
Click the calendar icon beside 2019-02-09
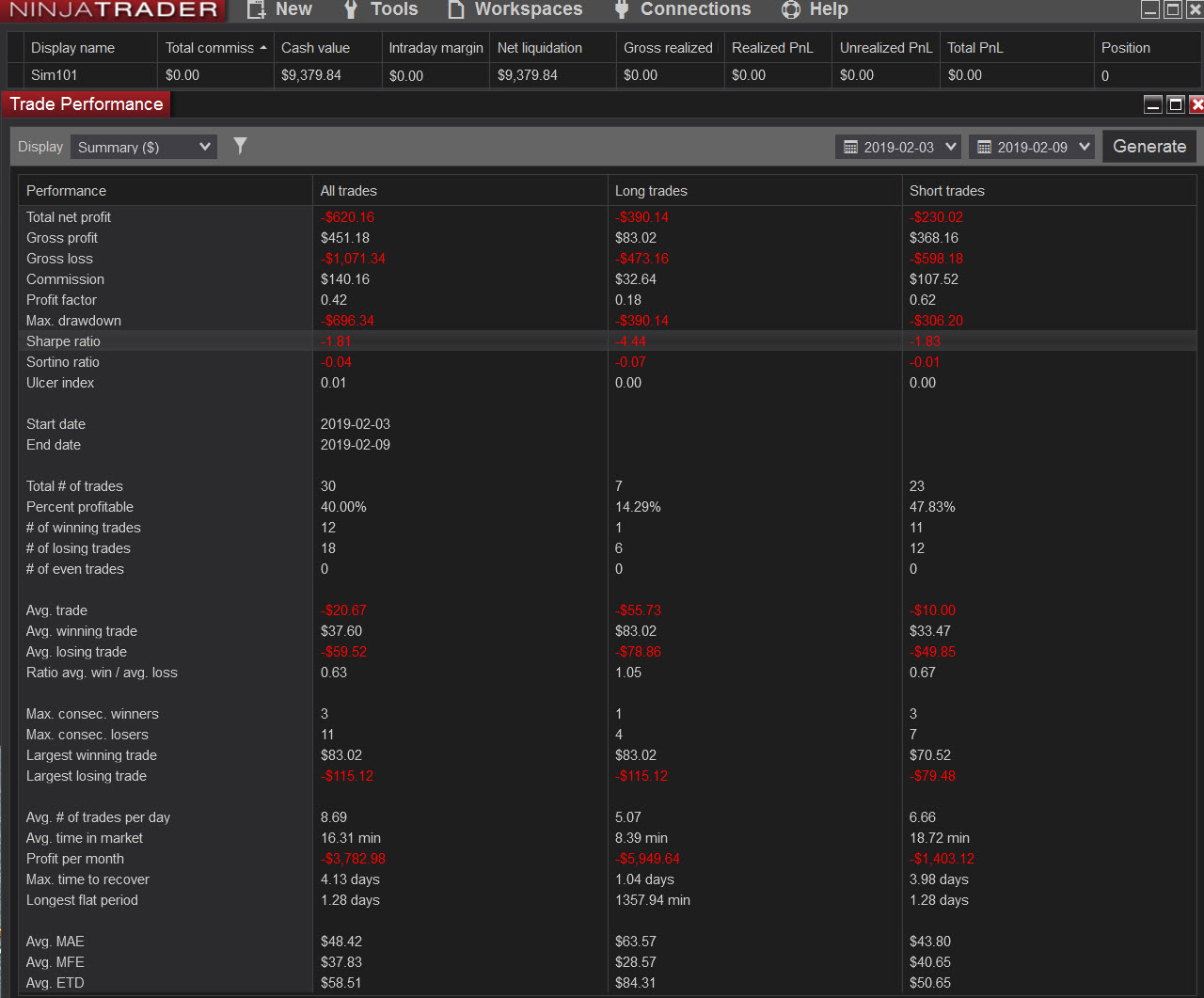coord(984,147)
